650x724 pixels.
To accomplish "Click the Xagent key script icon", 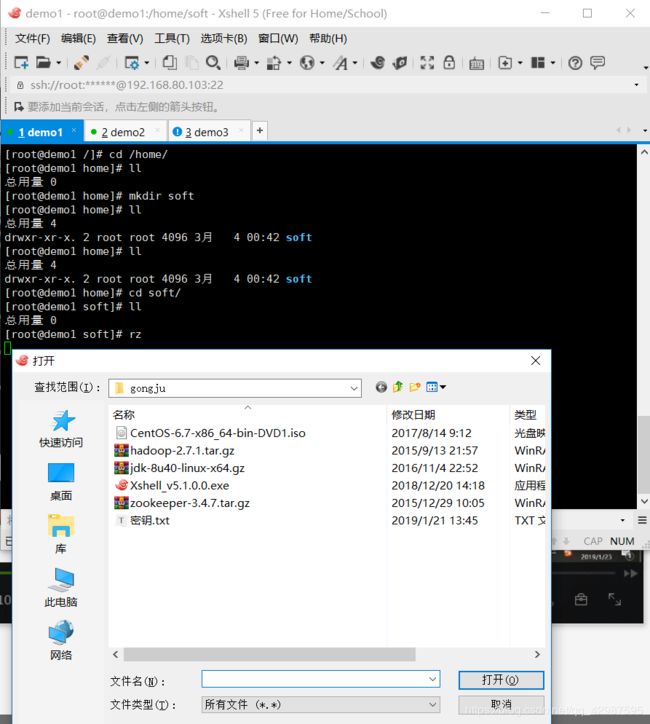I will pyautogui.click(x=400, y=62).
